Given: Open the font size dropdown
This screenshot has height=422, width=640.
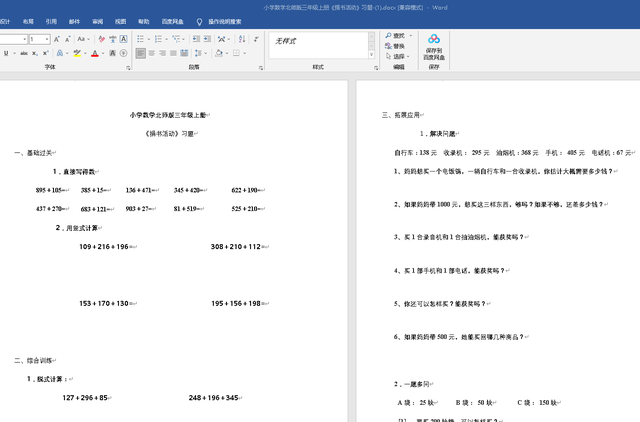Looking at the screenshot, I should coord(46,39).
